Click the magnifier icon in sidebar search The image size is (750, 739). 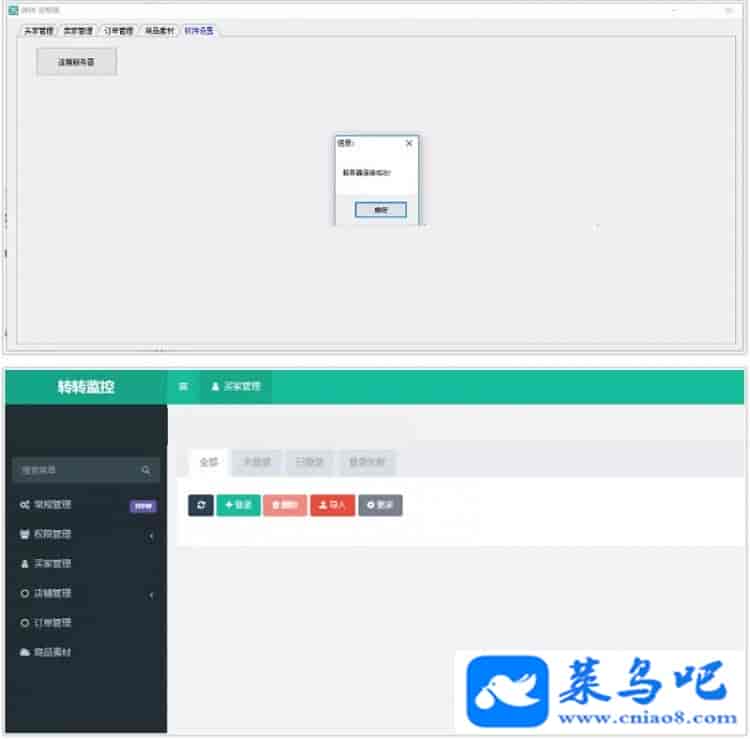click(146, 470)
